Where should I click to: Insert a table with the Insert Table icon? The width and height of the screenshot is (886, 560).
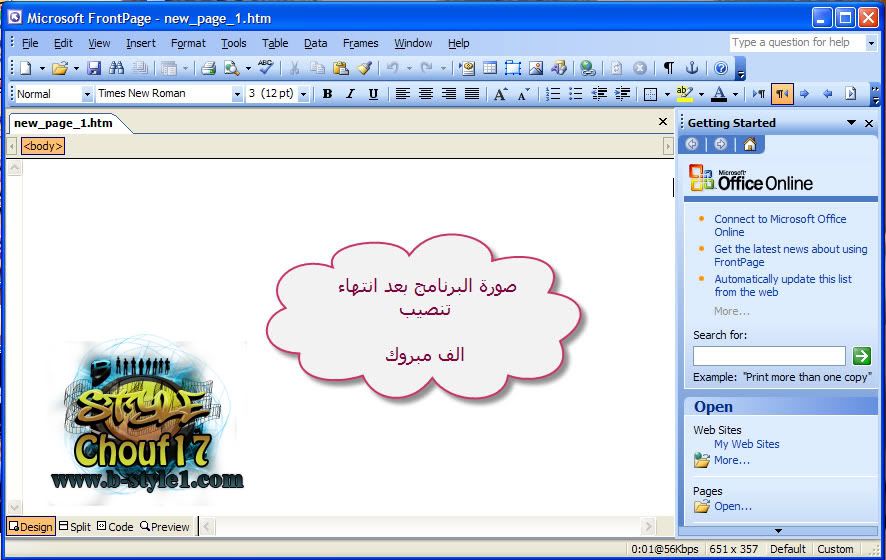coord(490,68)
